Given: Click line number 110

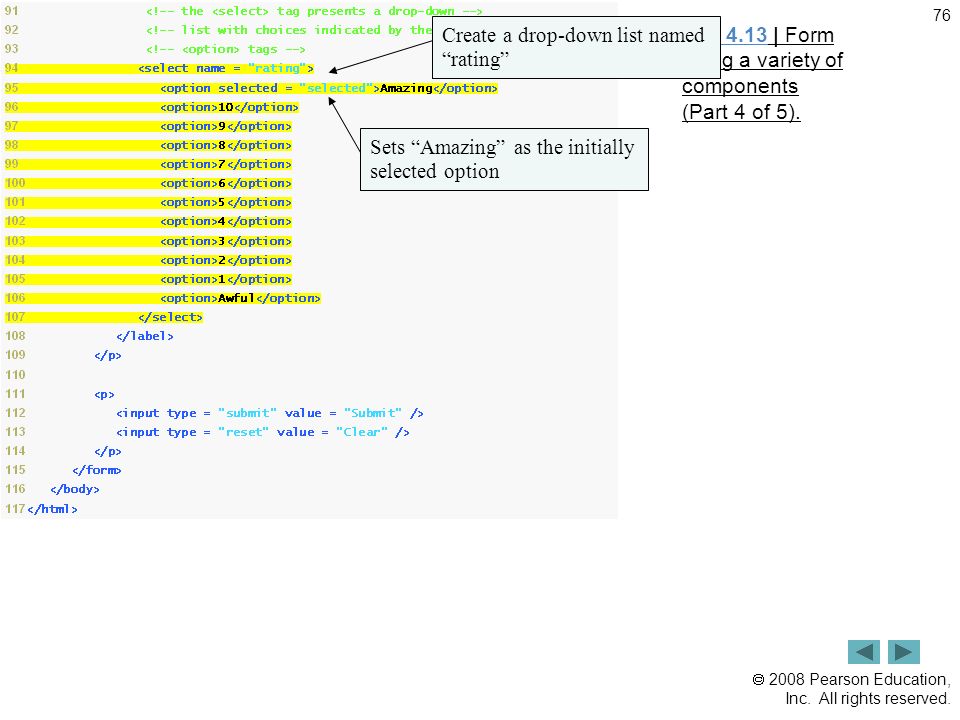Looking at the screenshot, I should 15,375.
